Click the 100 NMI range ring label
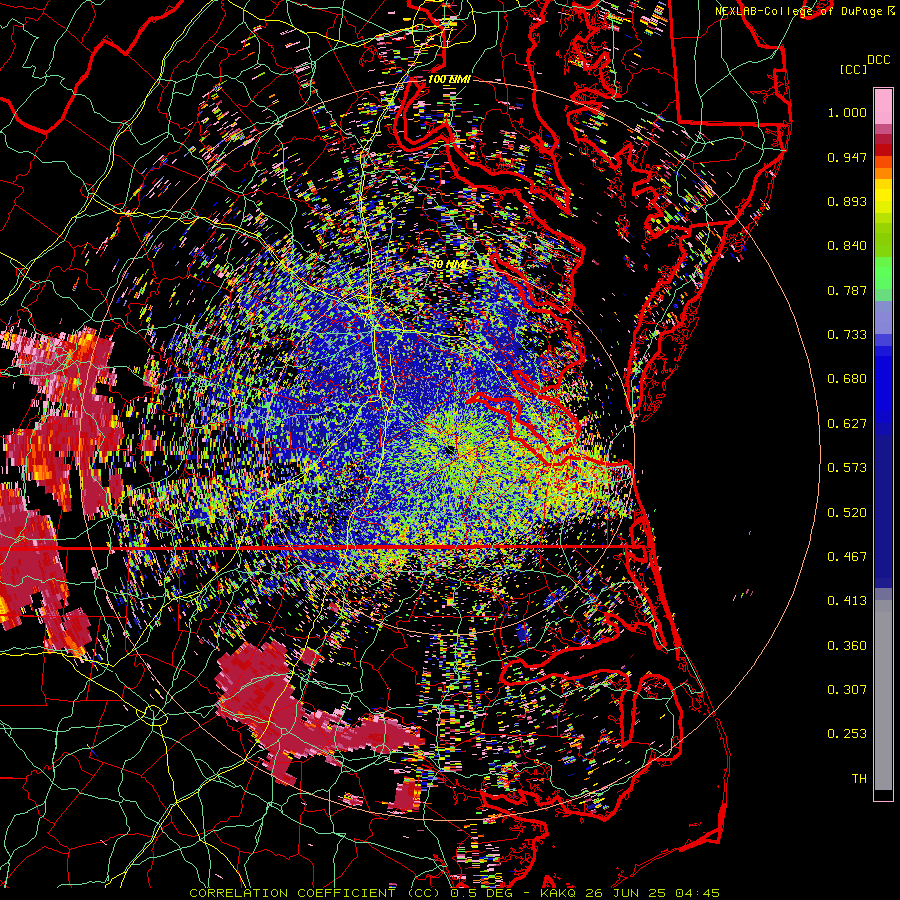The height and width of the screenshot is (900, 900). click(x=449, y=79)
